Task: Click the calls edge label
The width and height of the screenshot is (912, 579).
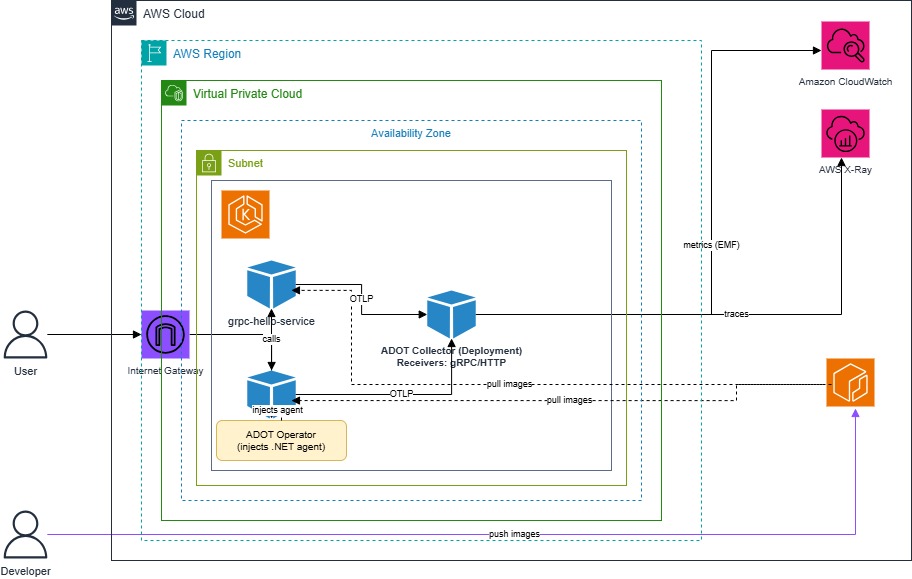Action: pos(271,339)
